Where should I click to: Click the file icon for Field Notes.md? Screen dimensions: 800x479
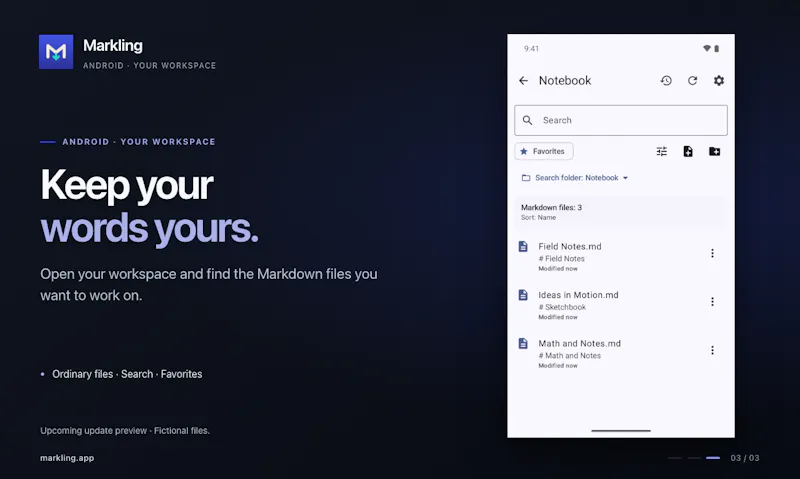tap(523, 246)
